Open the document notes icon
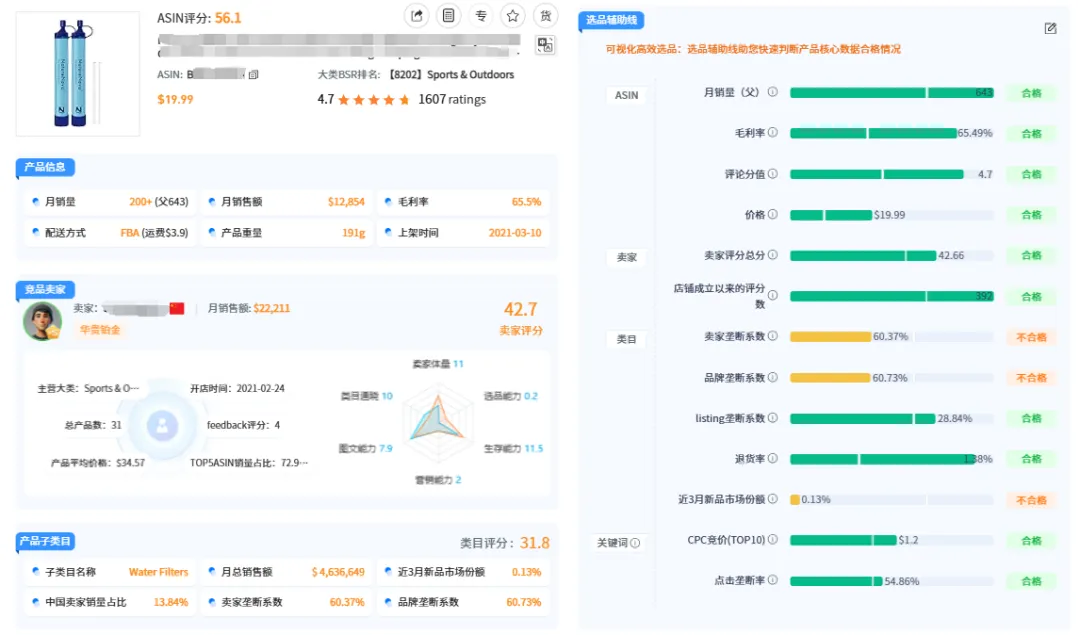1080x635 pixels. 448,15
